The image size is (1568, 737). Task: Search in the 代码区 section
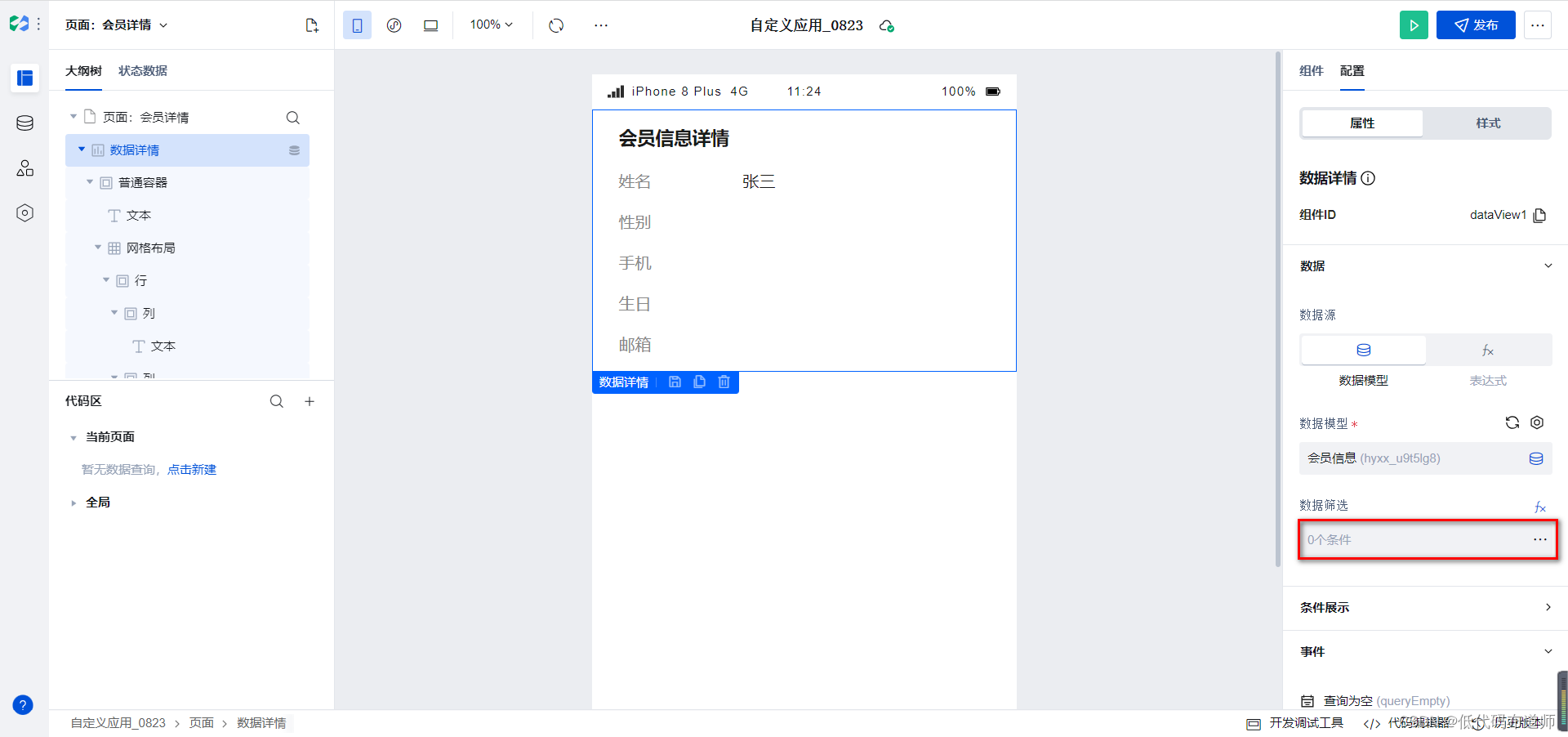[277, 401]
